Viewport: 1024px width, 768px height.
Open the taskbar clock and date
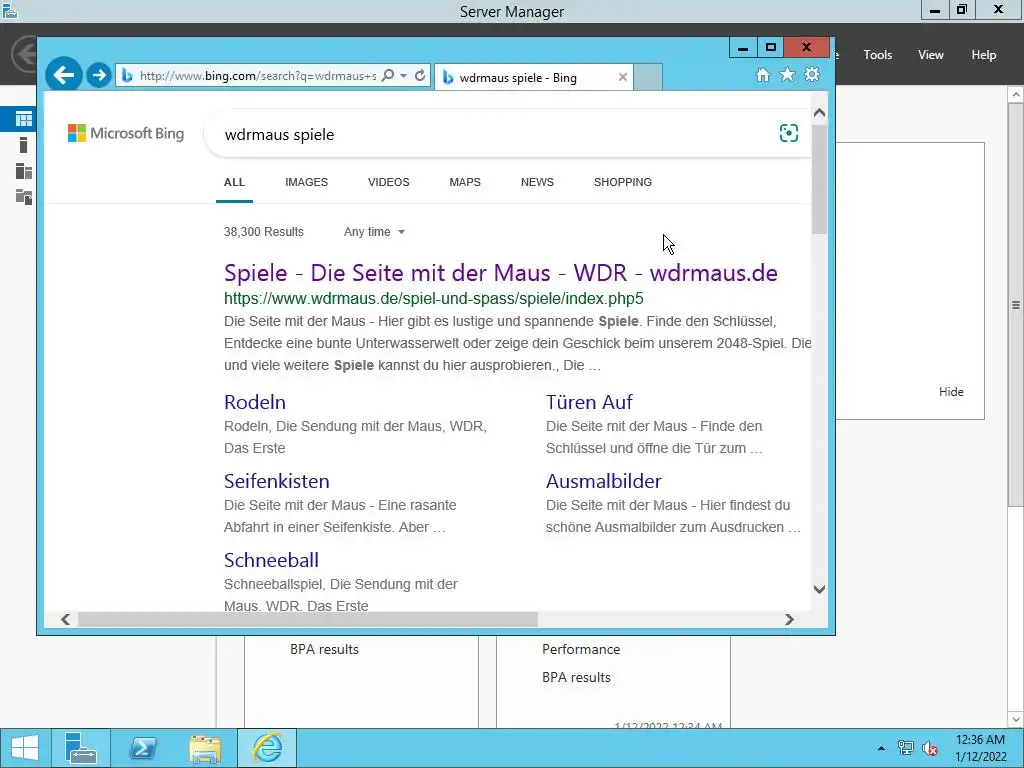coord(980,748)
